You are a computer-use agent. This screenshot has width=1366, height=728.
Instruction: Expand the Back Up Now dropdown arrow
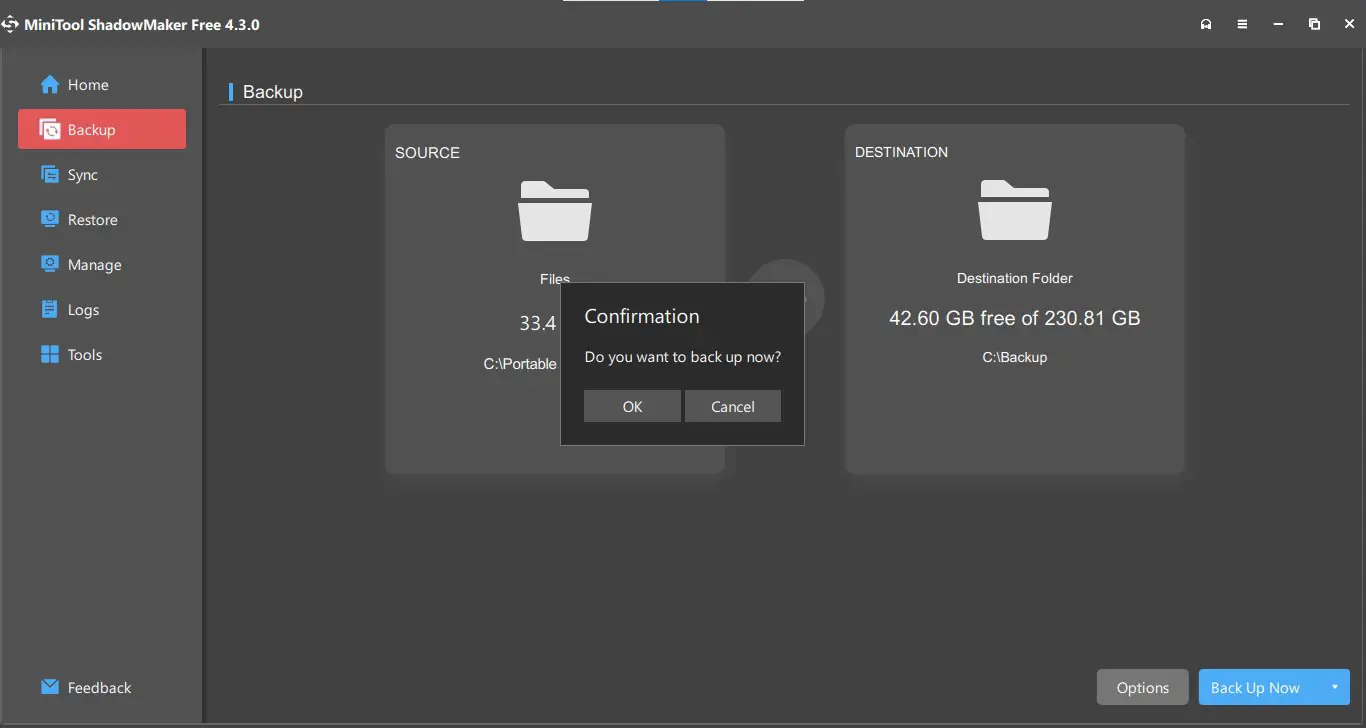pyautogui.click(x=1334, y=687)
